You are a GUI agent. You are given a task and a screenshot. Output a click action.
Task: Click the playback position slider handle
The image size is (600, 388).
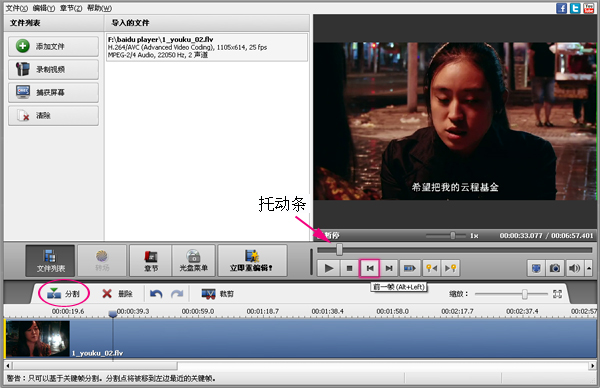[339, 249]
